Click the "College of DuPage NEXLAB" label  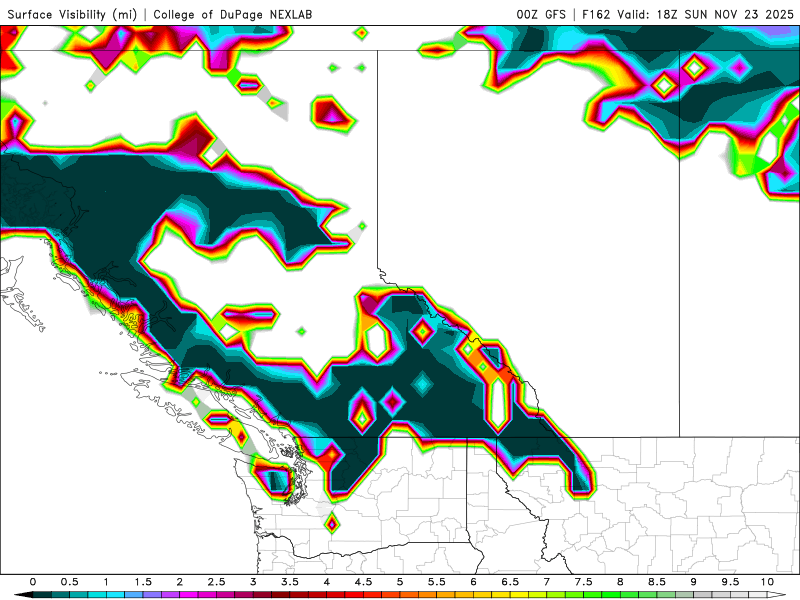point(233,14)
